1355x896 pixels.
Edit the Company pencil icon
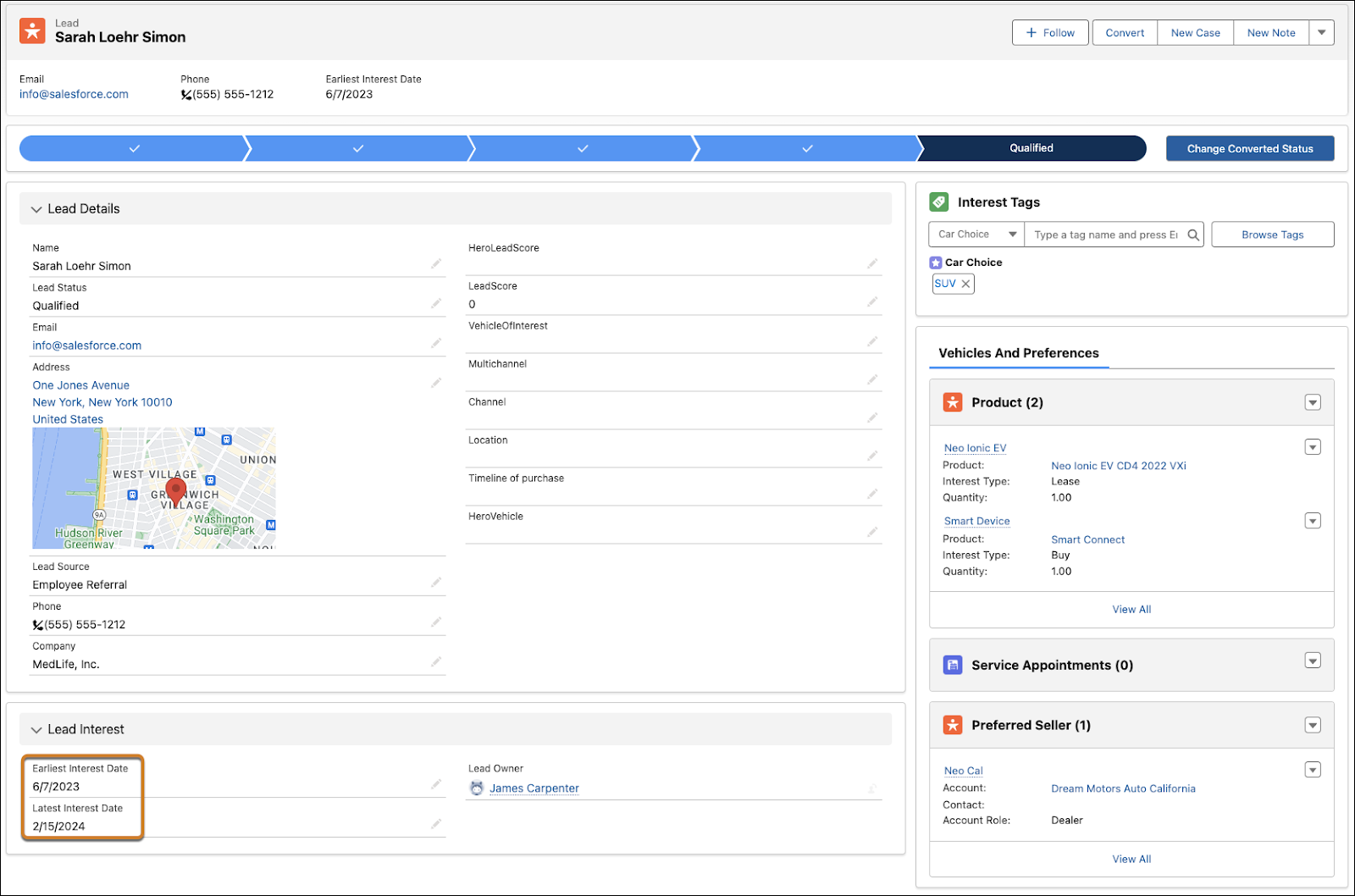click(436, 662)
